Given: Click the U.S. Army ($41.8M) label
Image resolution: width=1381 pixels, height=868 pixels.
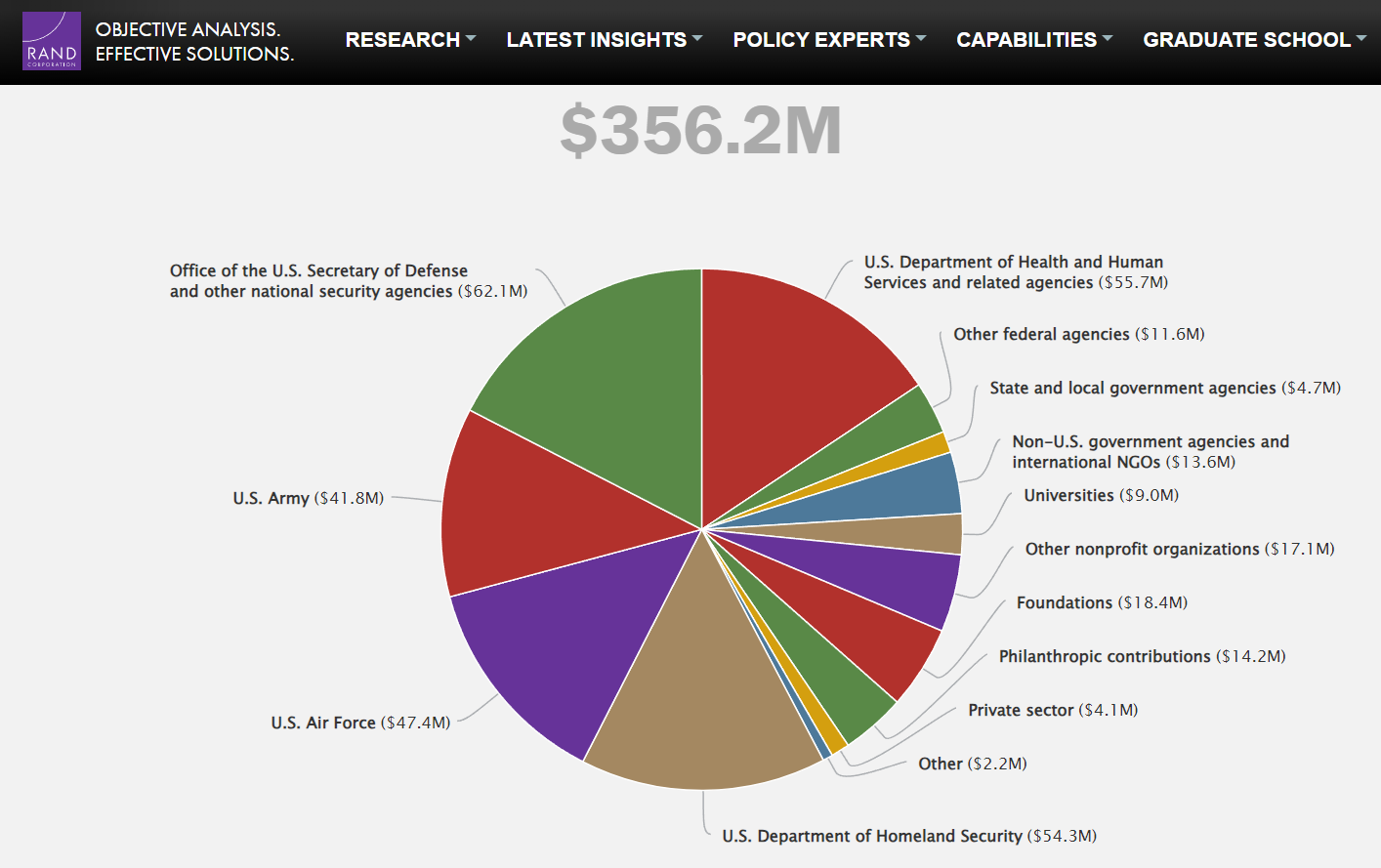Looking at the screenshot, I should tap(309, 498).
